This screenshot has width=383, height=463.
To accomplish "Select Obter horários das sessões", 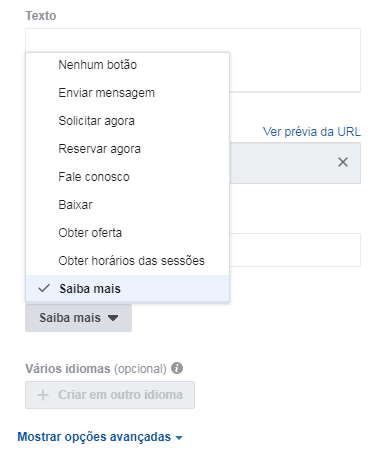I will coord(127,261).
